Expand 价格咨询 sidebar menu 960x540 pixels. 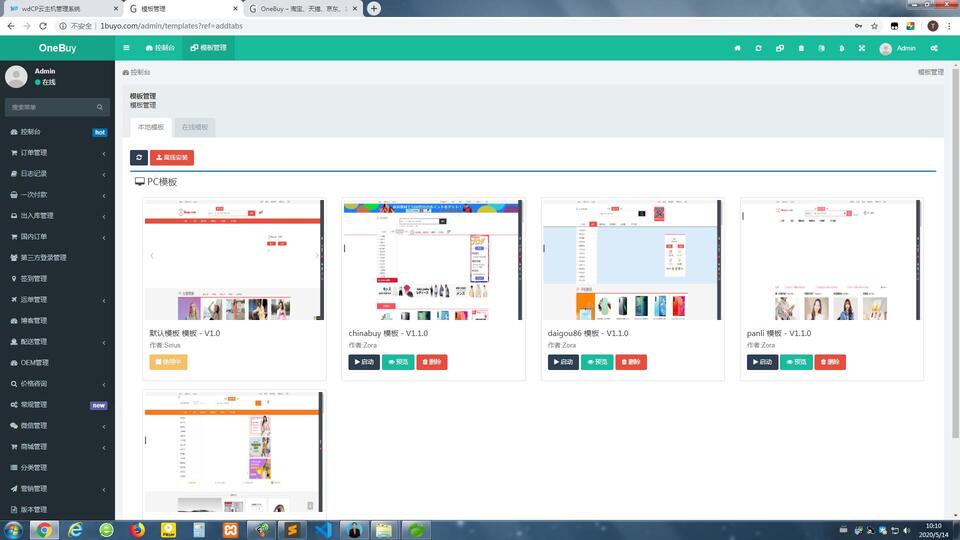(x=58, y=384)
